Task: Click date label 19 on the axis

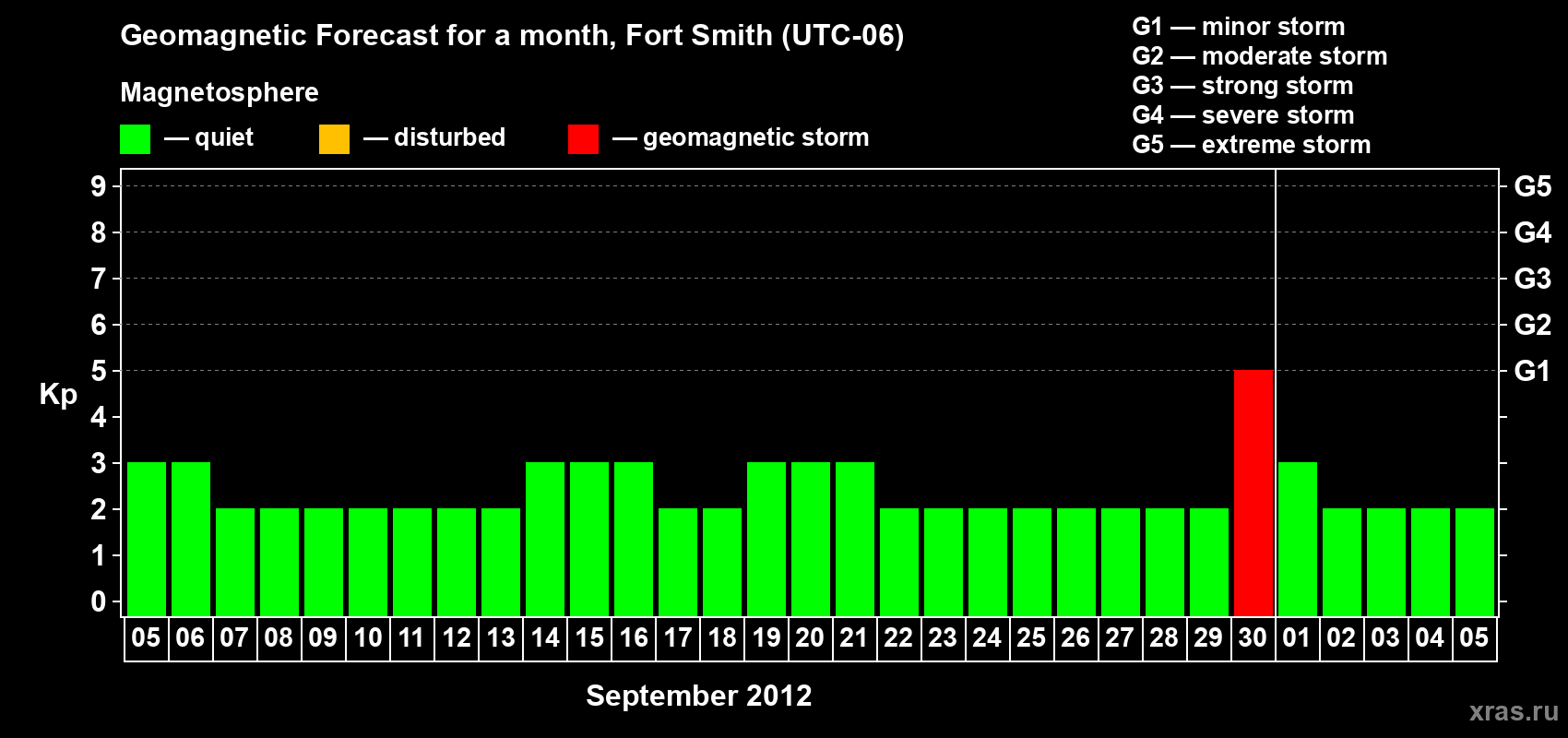Action: point(766,638)
